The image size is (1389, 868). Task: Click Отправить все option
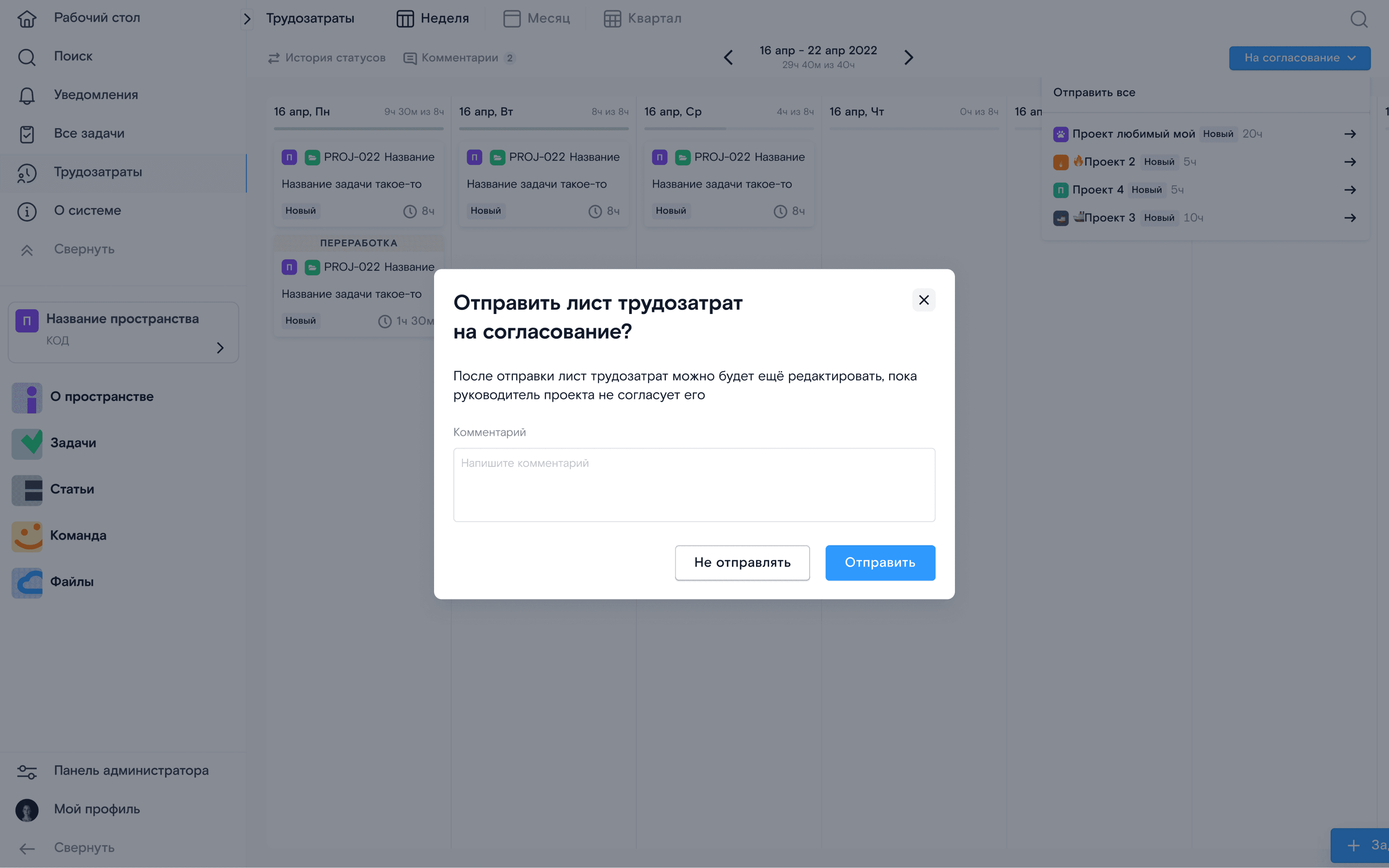(x=1094, y=93)
